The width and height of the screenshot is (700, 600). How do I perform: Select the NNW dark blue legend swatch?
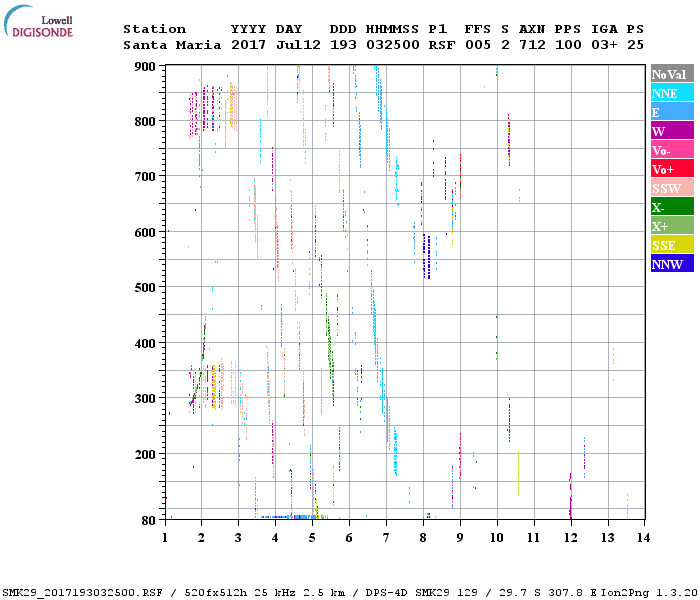tap(672, 263)
